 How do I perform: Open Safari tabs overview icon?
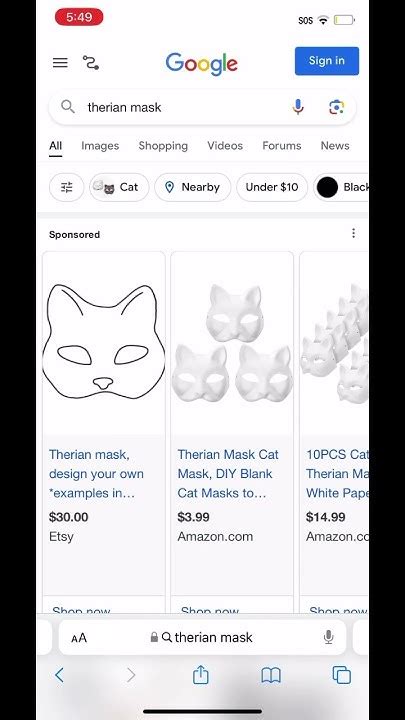tap(342, 675)
